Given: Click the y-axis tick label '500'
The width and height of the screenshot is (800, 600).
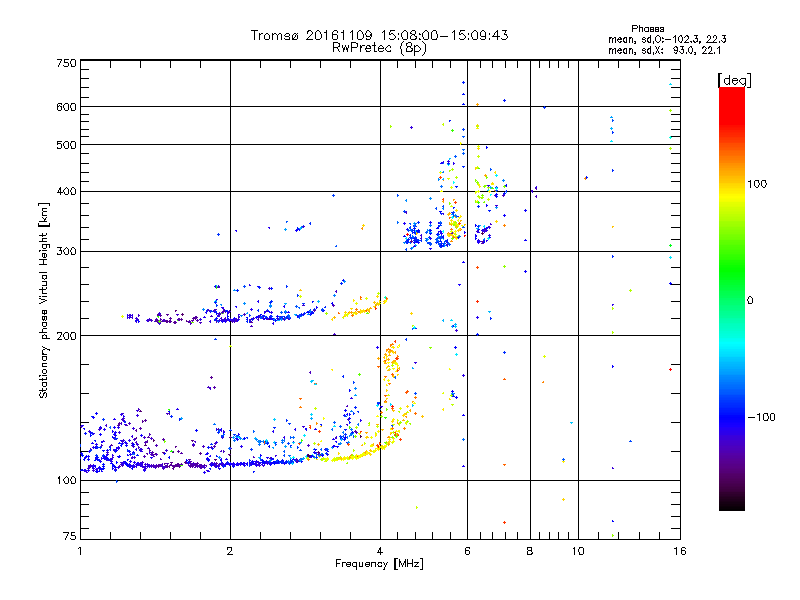Looking at the screenshot, I should (x=66, y=145).
